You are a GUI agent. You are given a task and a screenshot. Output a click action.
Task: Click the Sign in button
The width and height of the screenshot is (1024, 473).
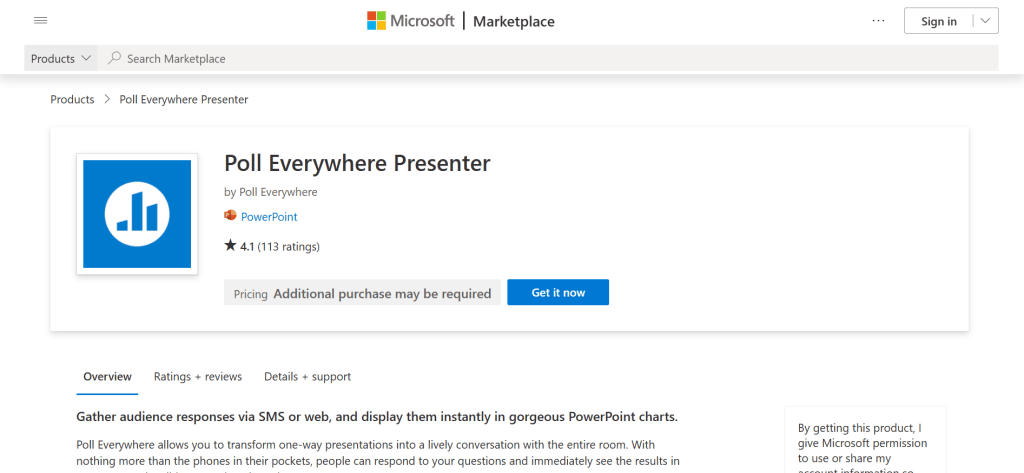pos(938,21)
